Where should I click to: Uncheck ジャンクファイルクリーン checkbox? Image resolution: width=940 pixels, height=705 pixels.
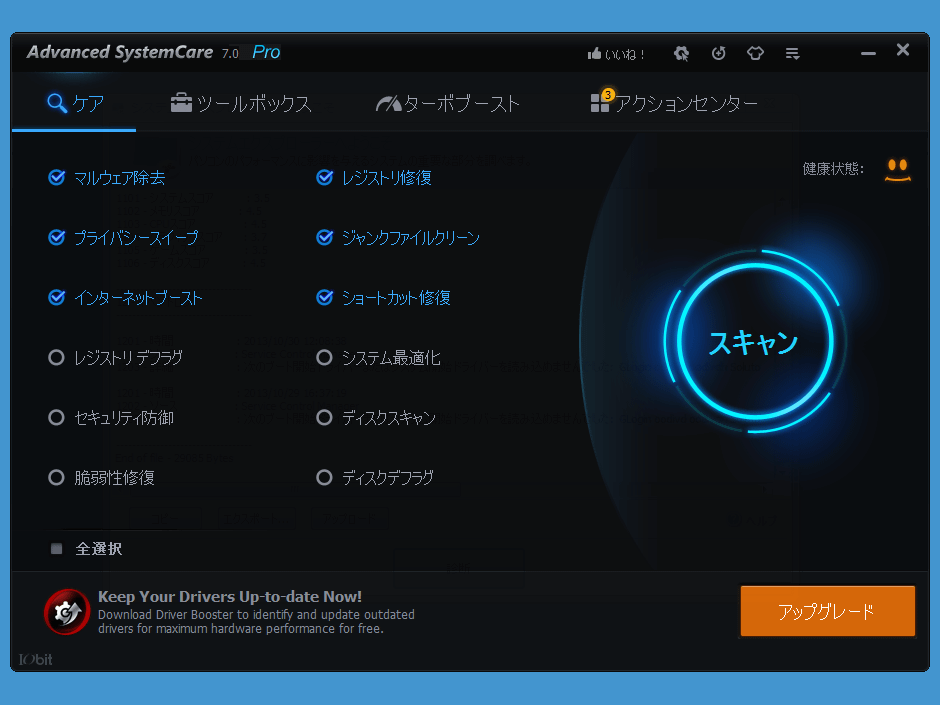click(324, 237)
